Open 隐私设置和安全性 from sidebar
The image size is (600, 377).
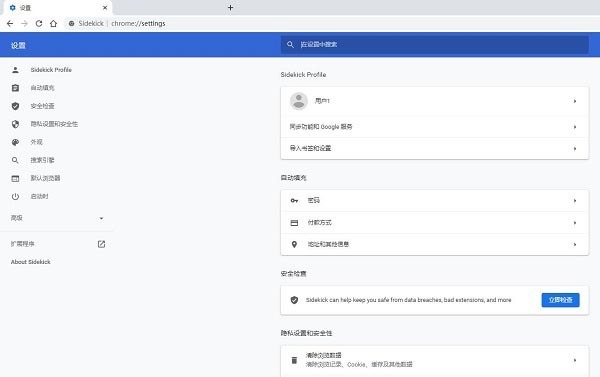pyautogui.click(x=54, y=124)
